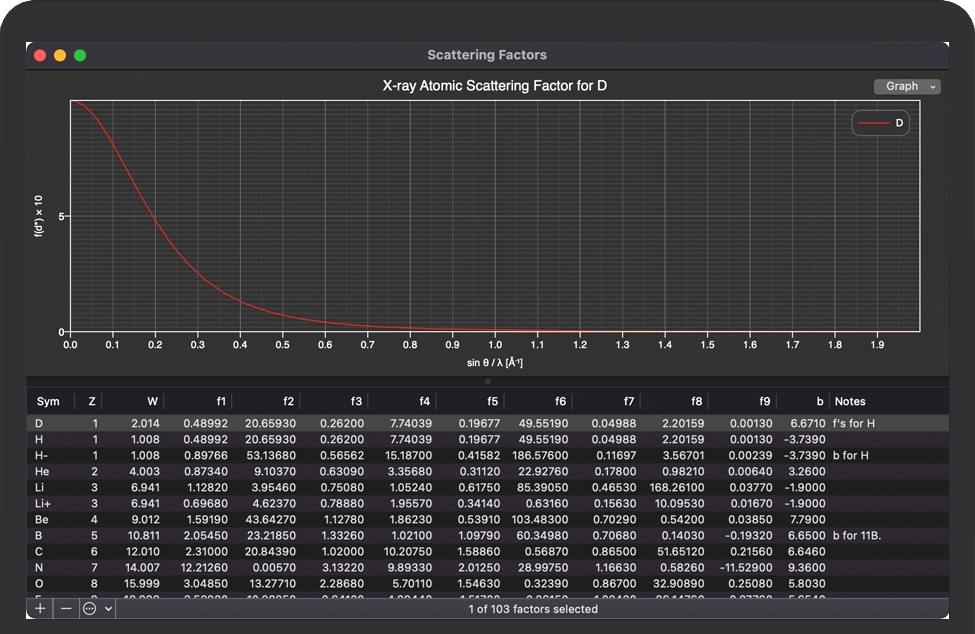975x634 pixels.
Task: Open the Graph popup menu
Action: (x=906, y=87)
